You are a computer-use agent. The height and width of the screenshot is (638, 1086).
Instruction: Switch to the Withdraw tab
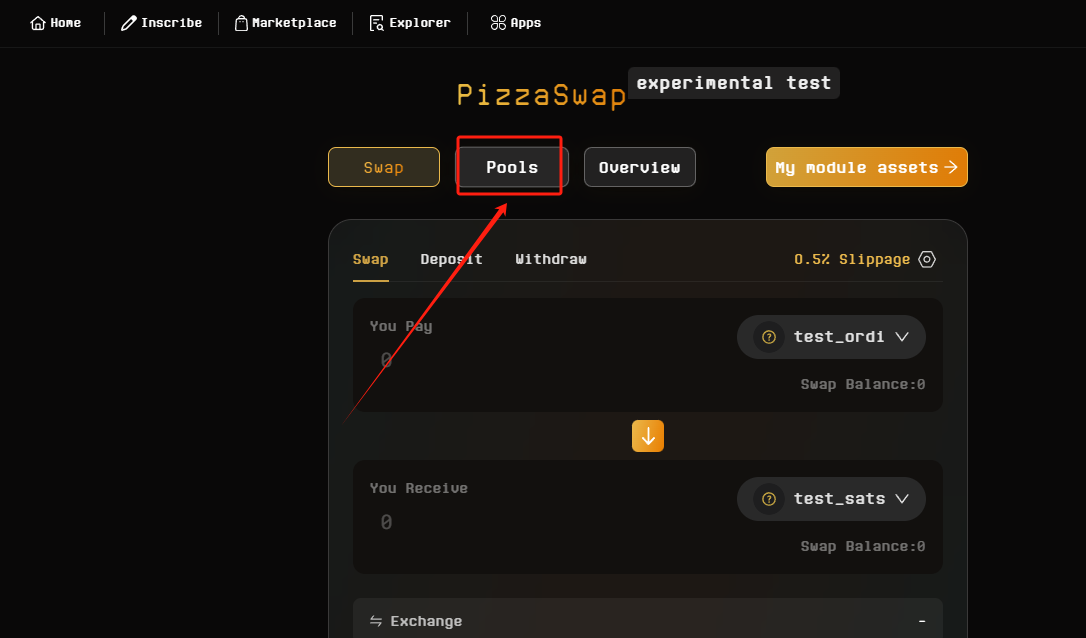coord(551,259)
